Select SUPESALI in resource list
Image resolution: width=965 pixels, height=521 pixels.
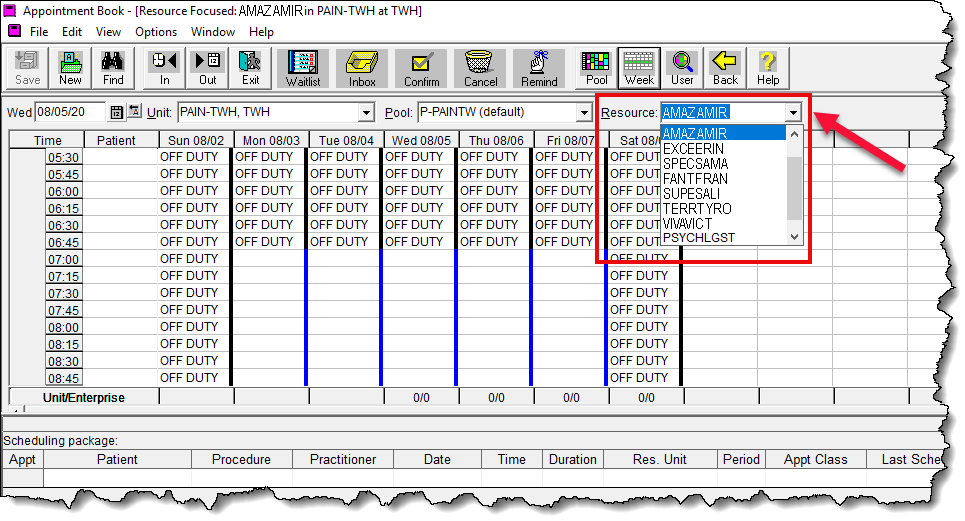point(723,194)
